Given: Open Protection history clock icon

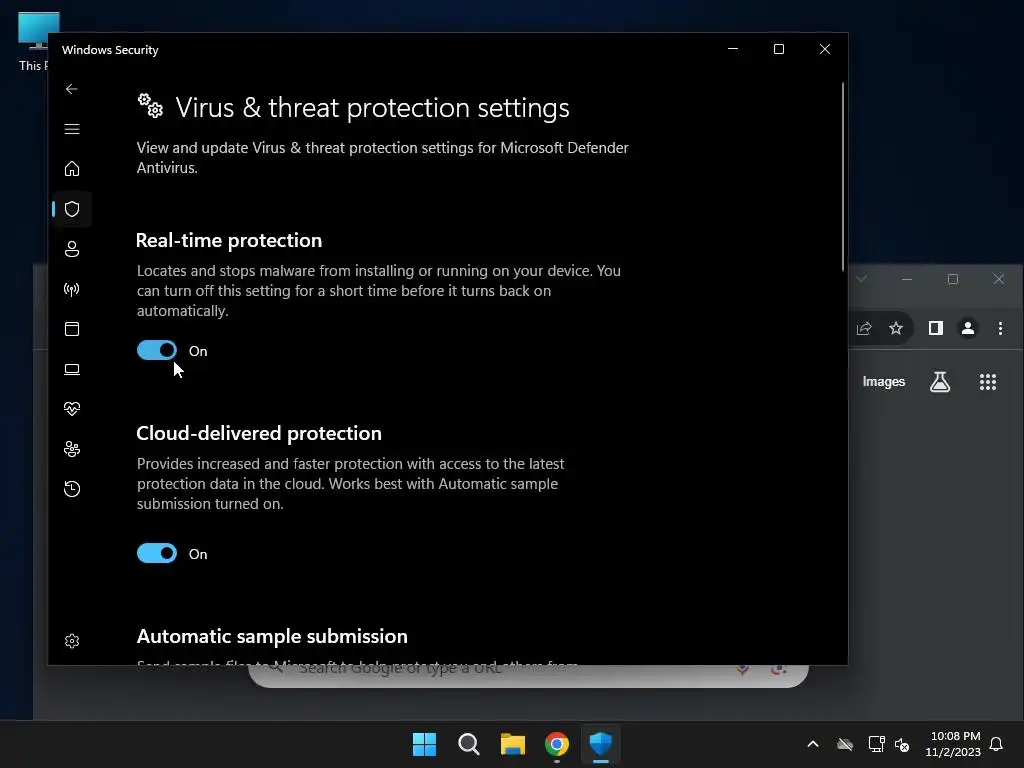Looking at the screenshot, I should [x=72, y=488].
